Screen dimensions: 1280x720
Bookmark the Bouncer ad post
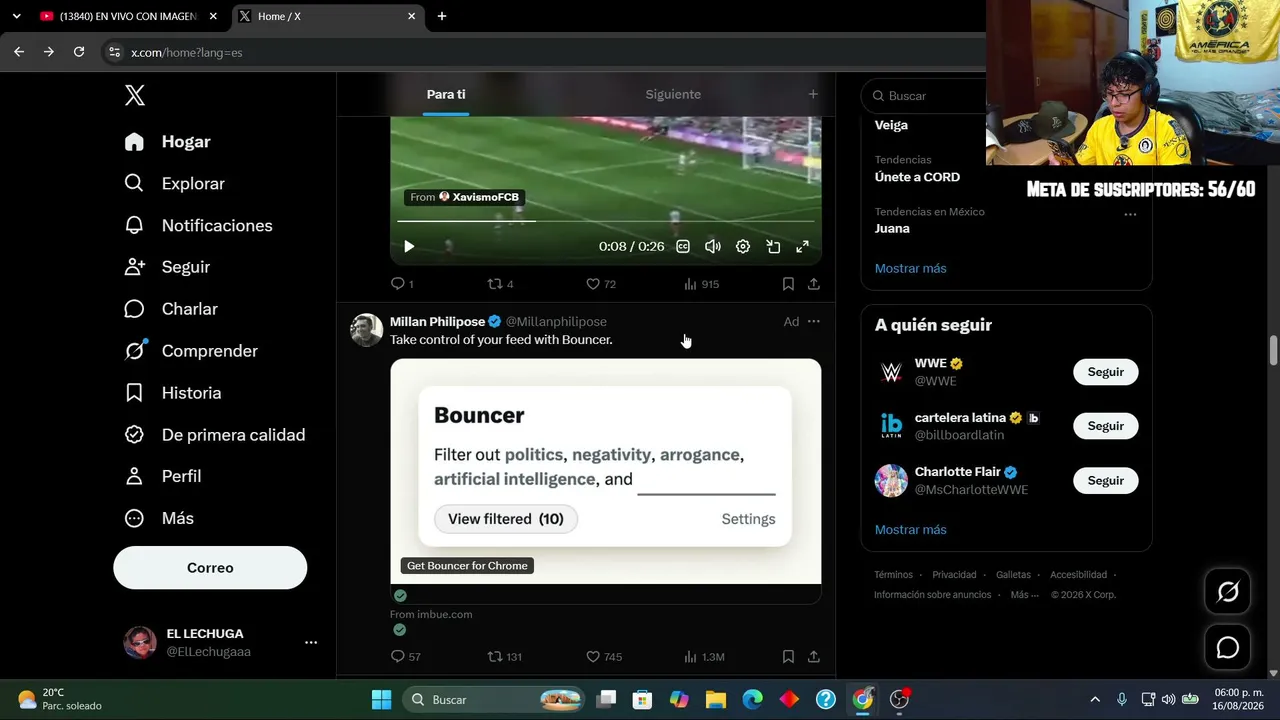788,656
